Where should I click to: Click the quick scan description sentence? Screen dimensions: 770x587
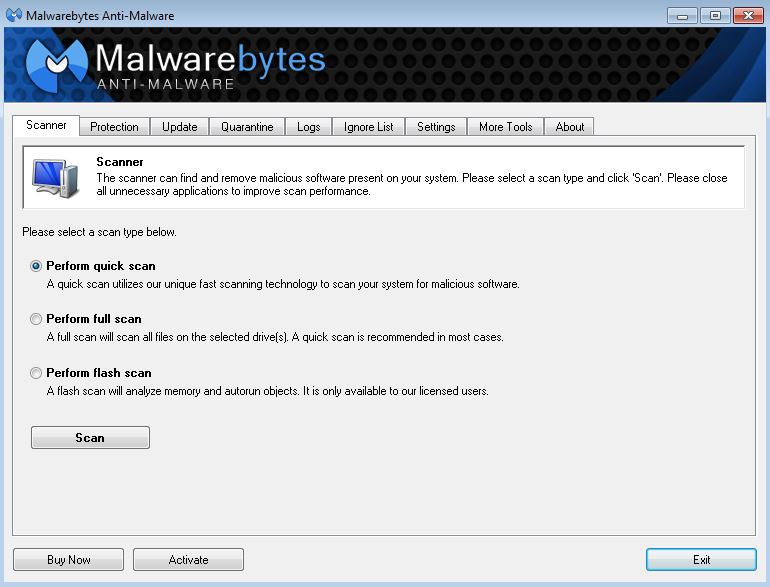coord(283,284)
